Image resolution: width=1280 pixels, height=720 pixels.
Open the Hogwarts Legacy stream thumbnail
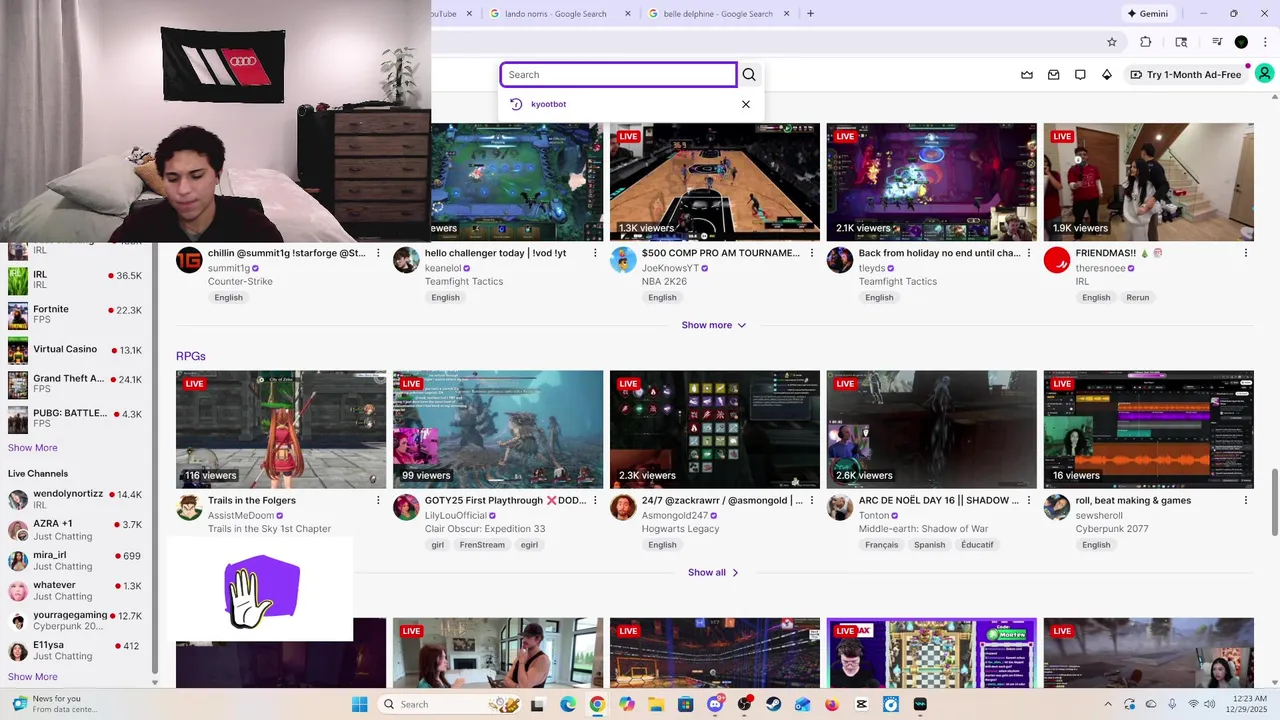715,429
